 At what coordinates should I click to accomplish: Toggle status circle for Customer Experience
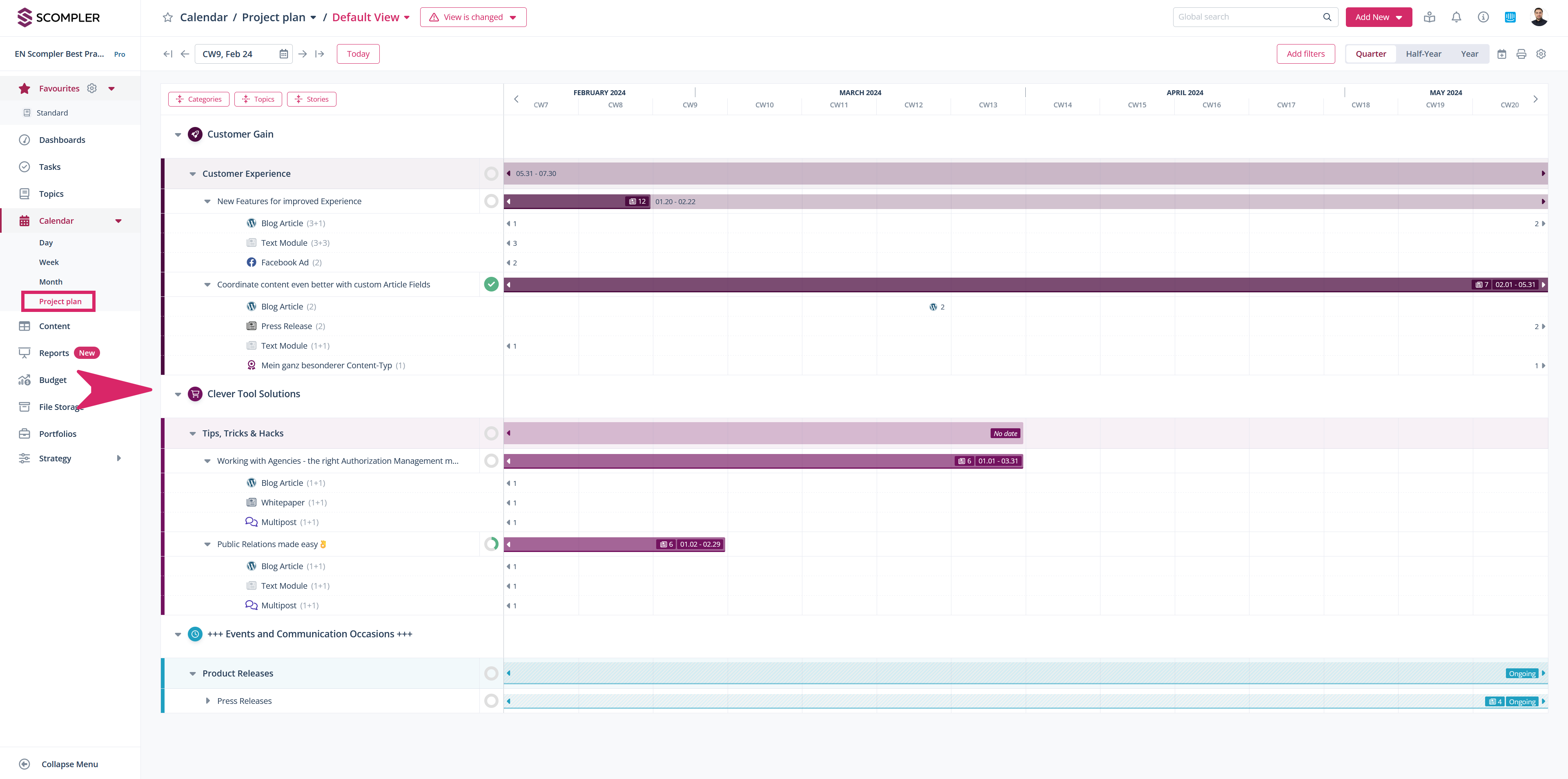(490, 174)
